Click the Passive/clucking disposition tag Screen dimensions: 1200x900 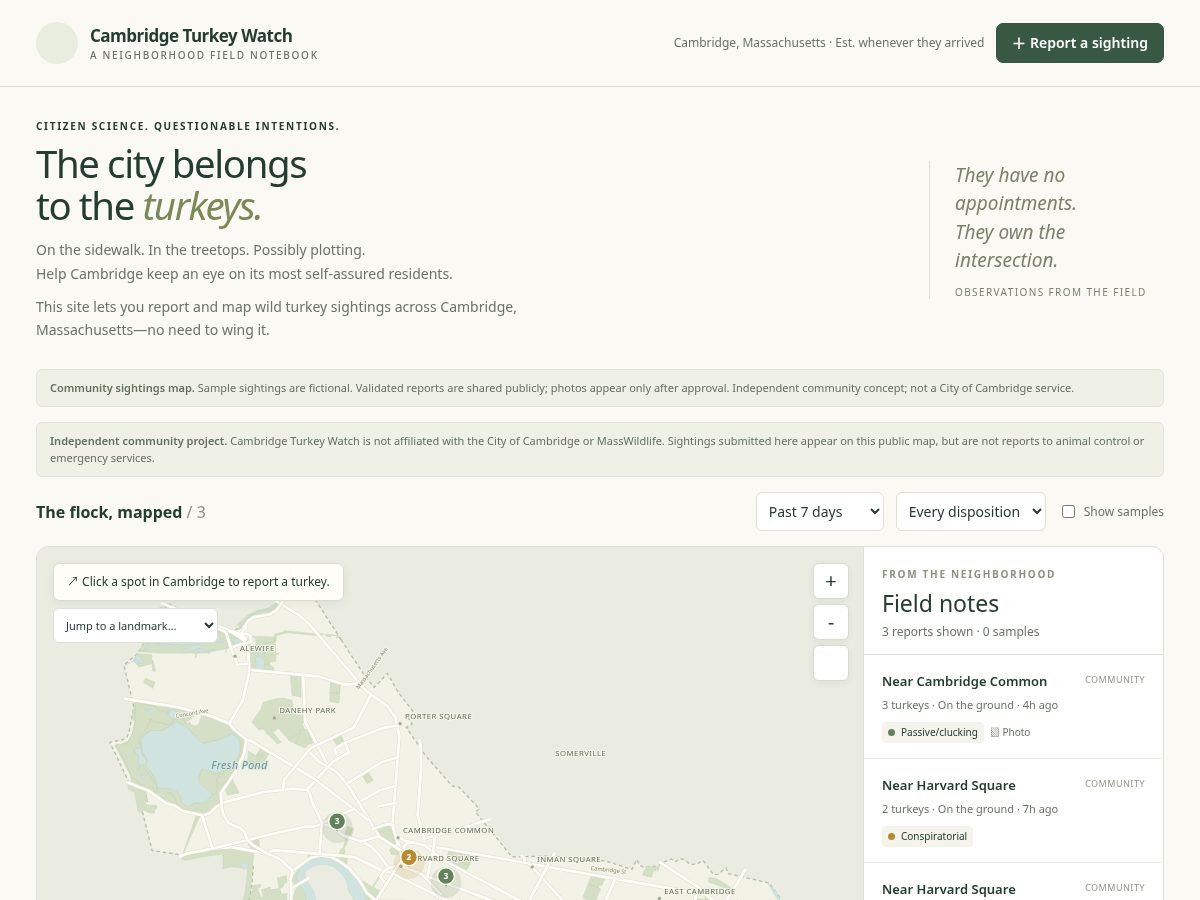point(933,732)
